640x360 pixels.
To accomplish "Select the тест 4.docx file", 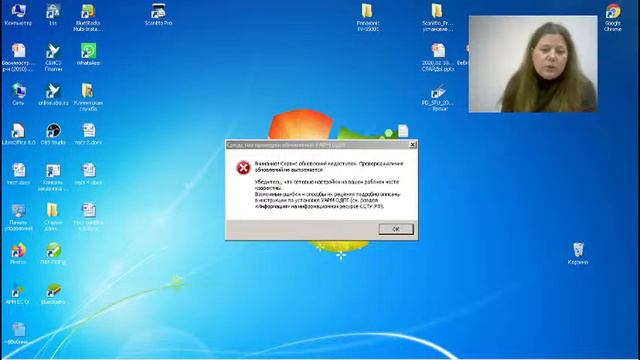I will point(88,174).
